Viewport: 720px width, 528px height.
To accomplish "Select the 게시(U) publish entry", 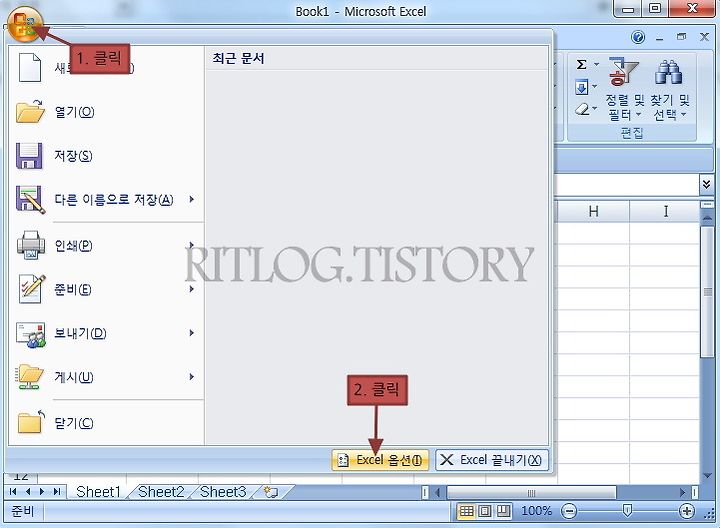I will [x=74, y=377].
